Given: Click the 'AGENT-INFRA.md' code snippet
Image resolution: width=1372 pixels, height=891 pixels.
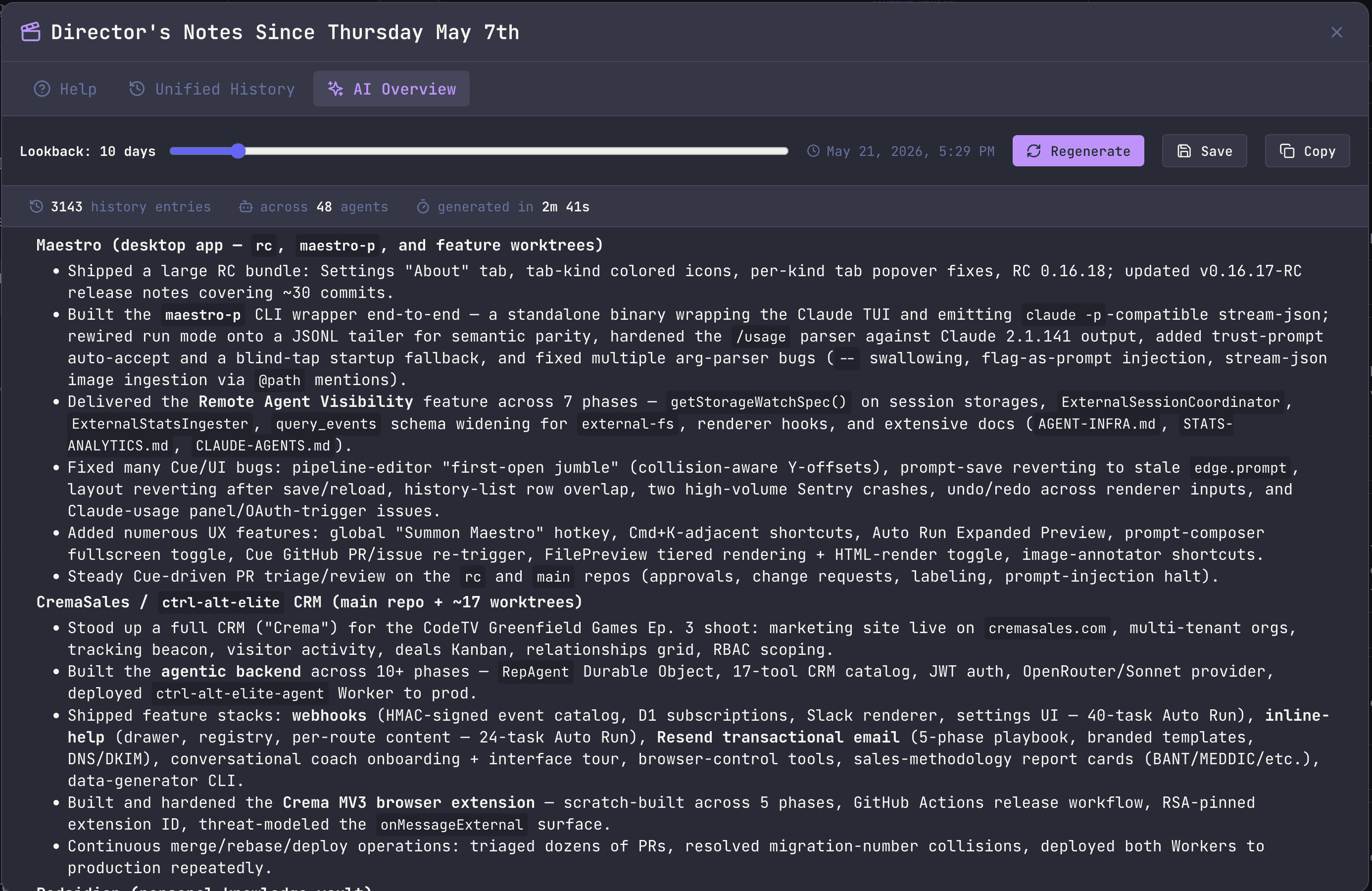Looking at the screenshot, I should coord(1096,424).
